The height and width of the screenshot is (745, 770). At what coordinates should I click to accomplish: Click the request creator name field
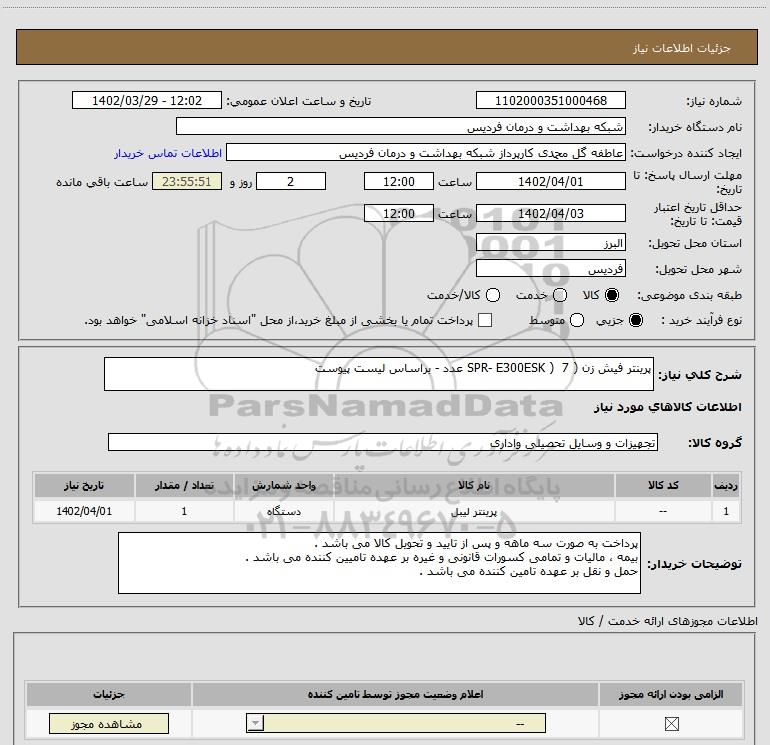coord(425,153)
